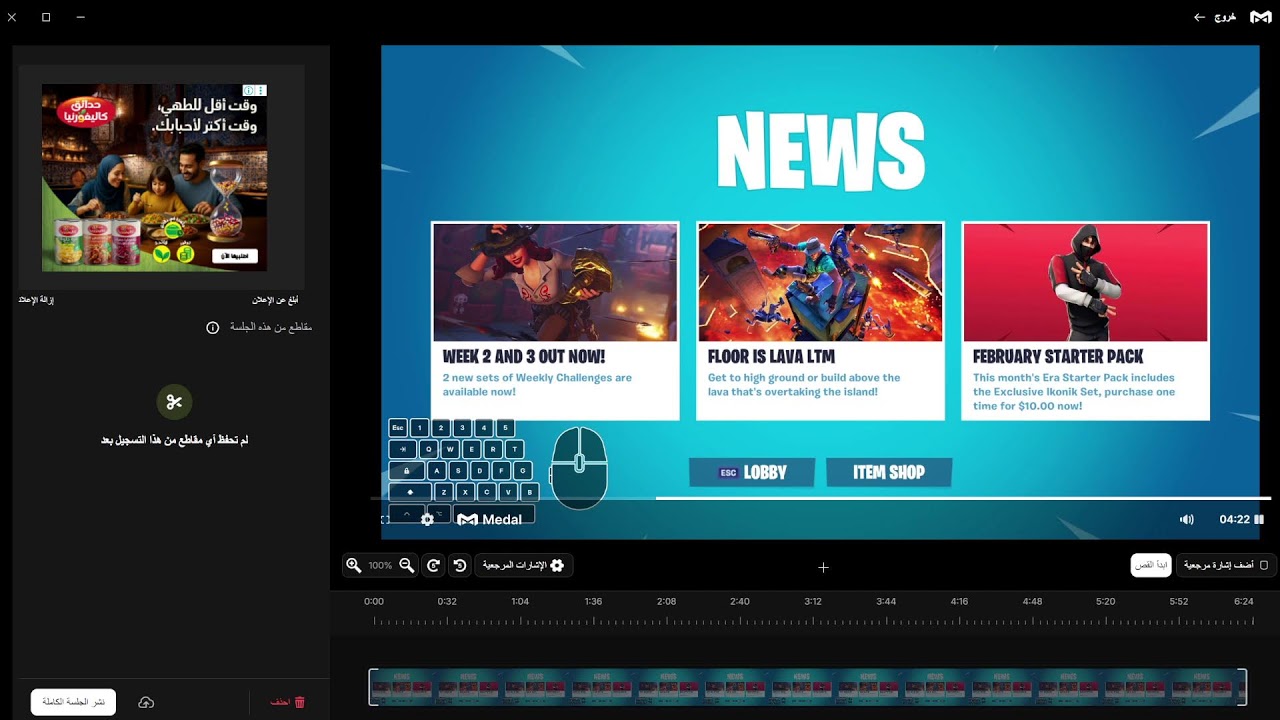
Task: Pause the video playback
Action: click(1259, 519)
